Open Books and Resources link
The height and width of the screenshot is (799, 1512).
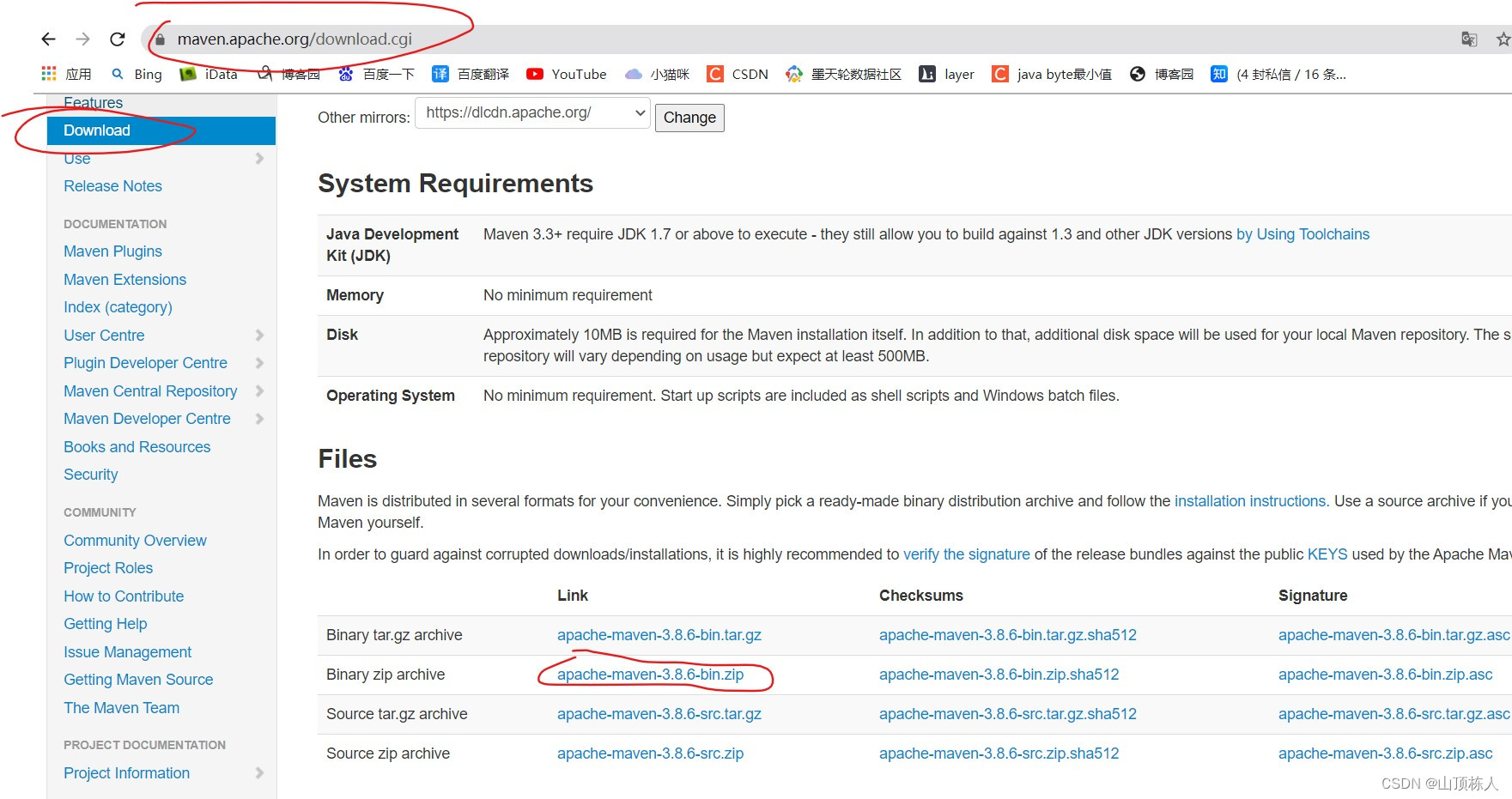[137, 447]
